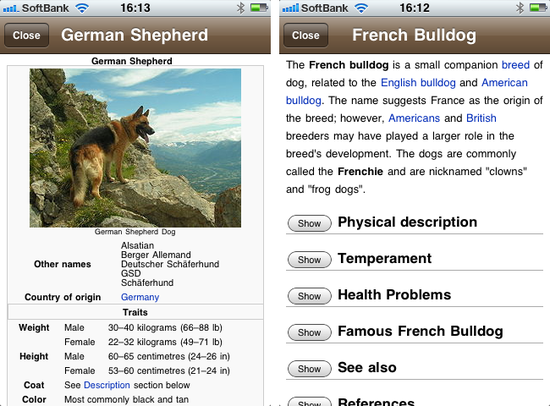Expand the References section
550x406 pixels.
click(309, 402)
